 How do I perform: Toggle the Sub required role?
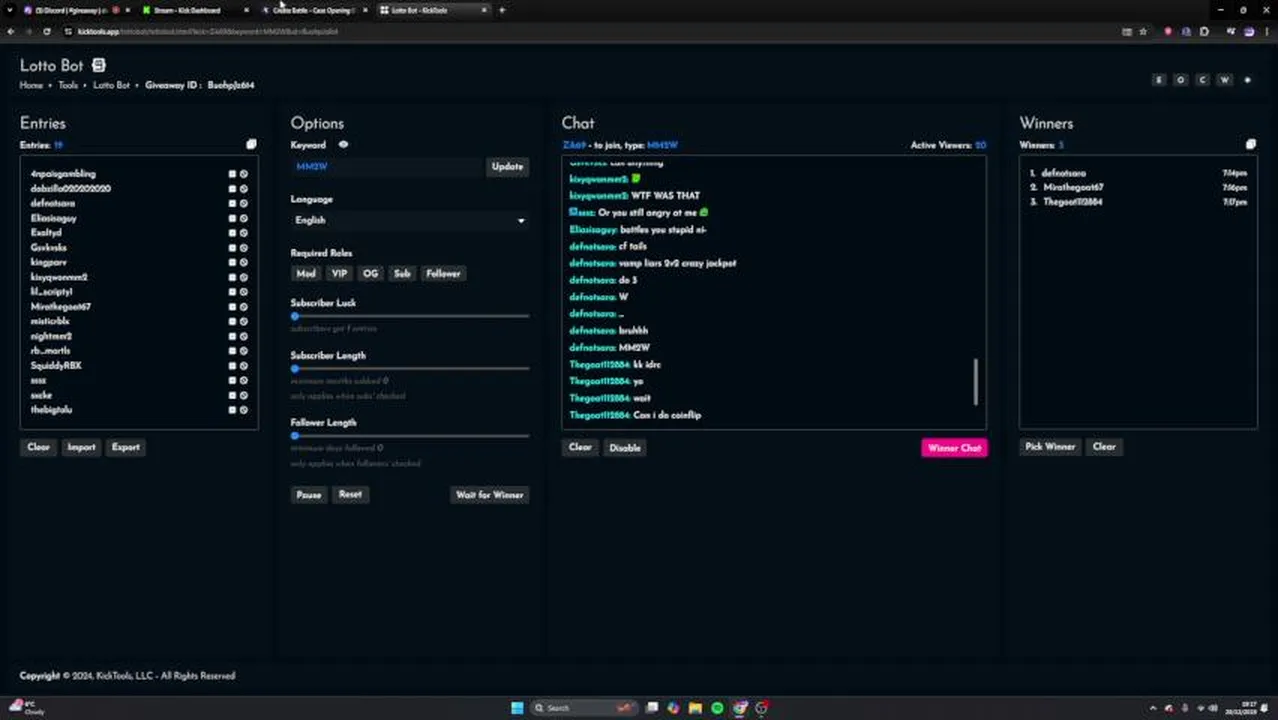tap(402, 274)
